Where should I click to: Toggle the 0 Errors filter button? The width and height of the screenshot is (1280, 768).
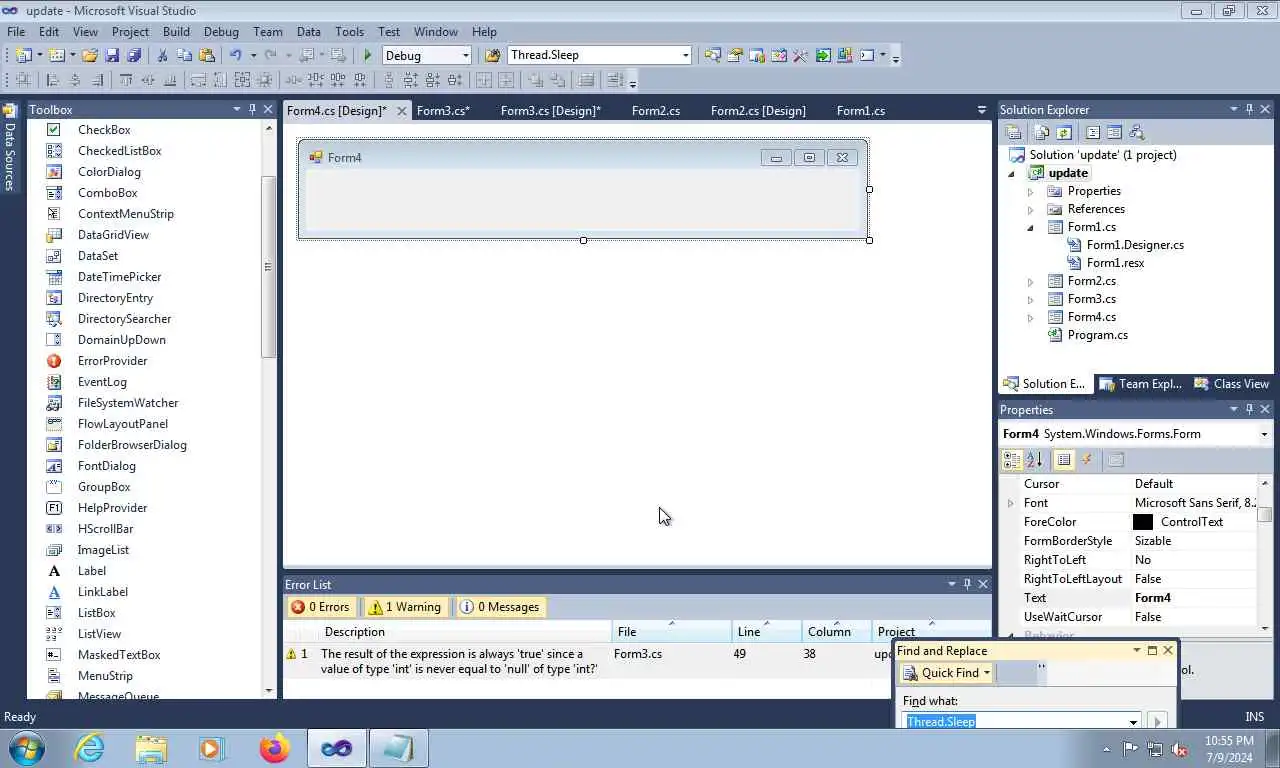320,607
